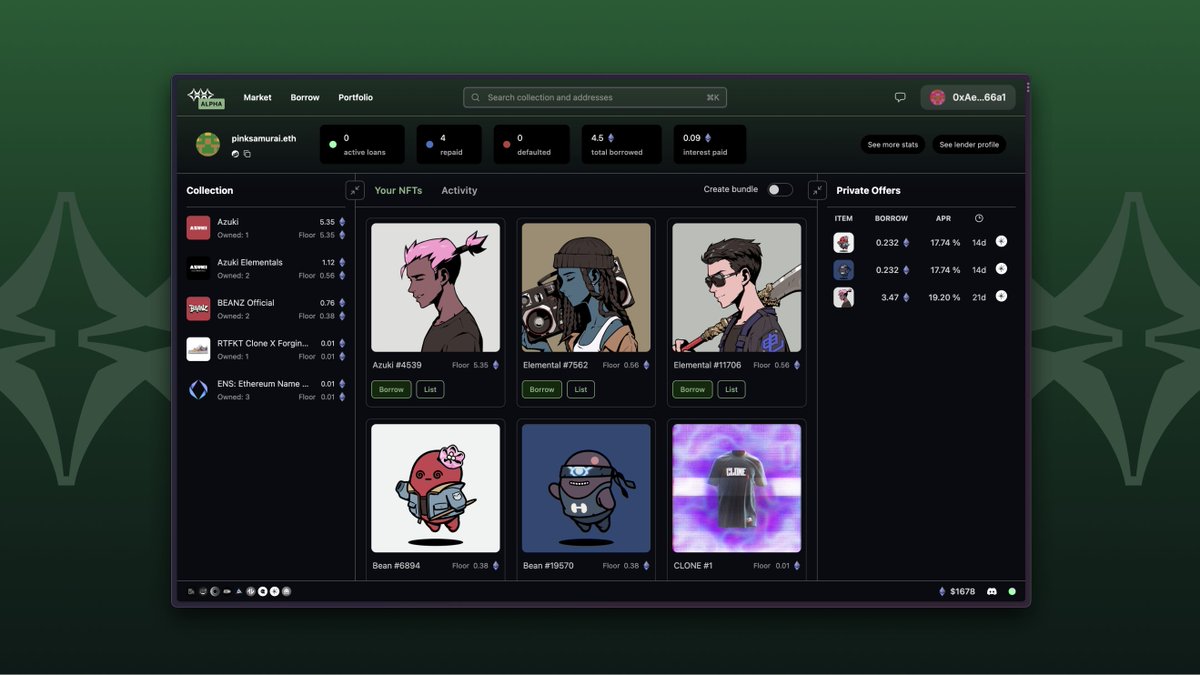Open the CLONE #1 thumbnail

click(x=737, y=488)
